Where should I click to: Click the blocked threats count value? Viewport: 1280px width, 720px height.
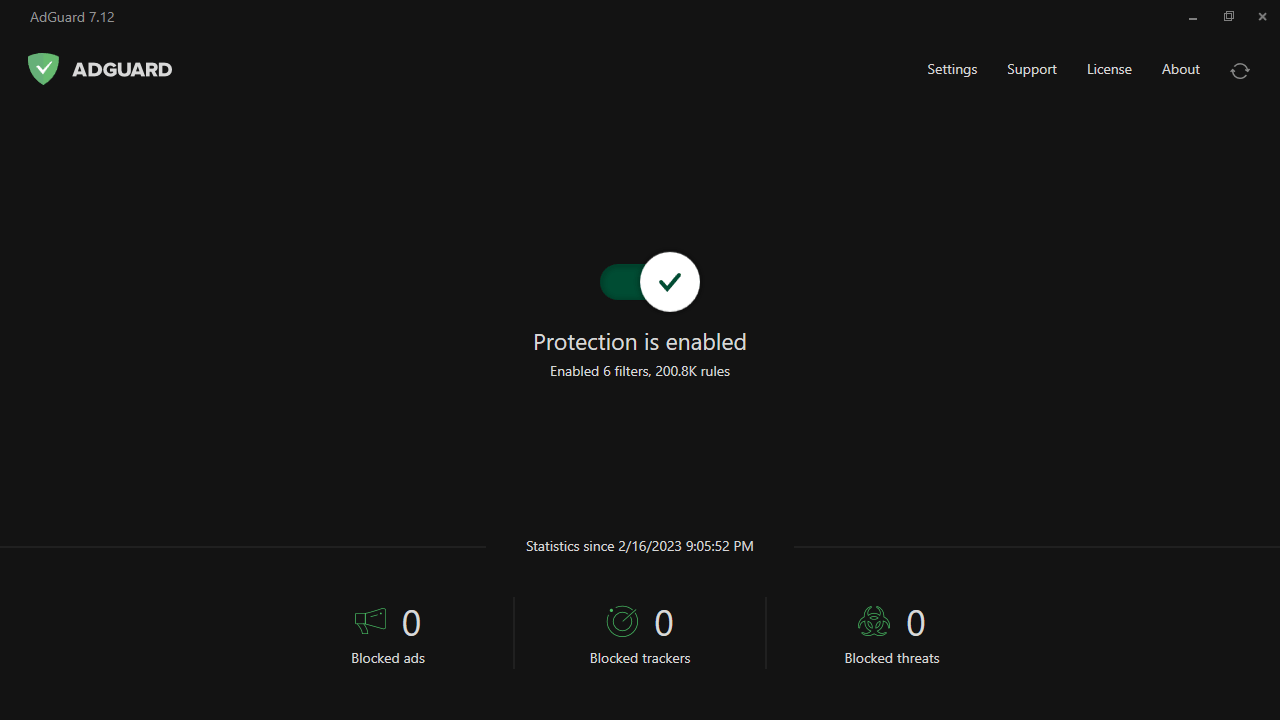(916, 623)
